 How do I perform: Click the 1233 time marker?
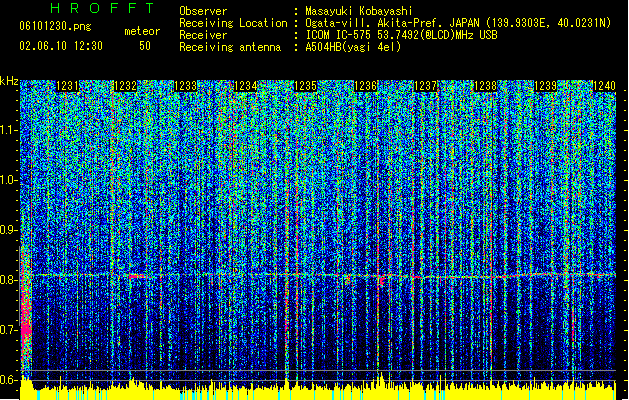[185, 87]
